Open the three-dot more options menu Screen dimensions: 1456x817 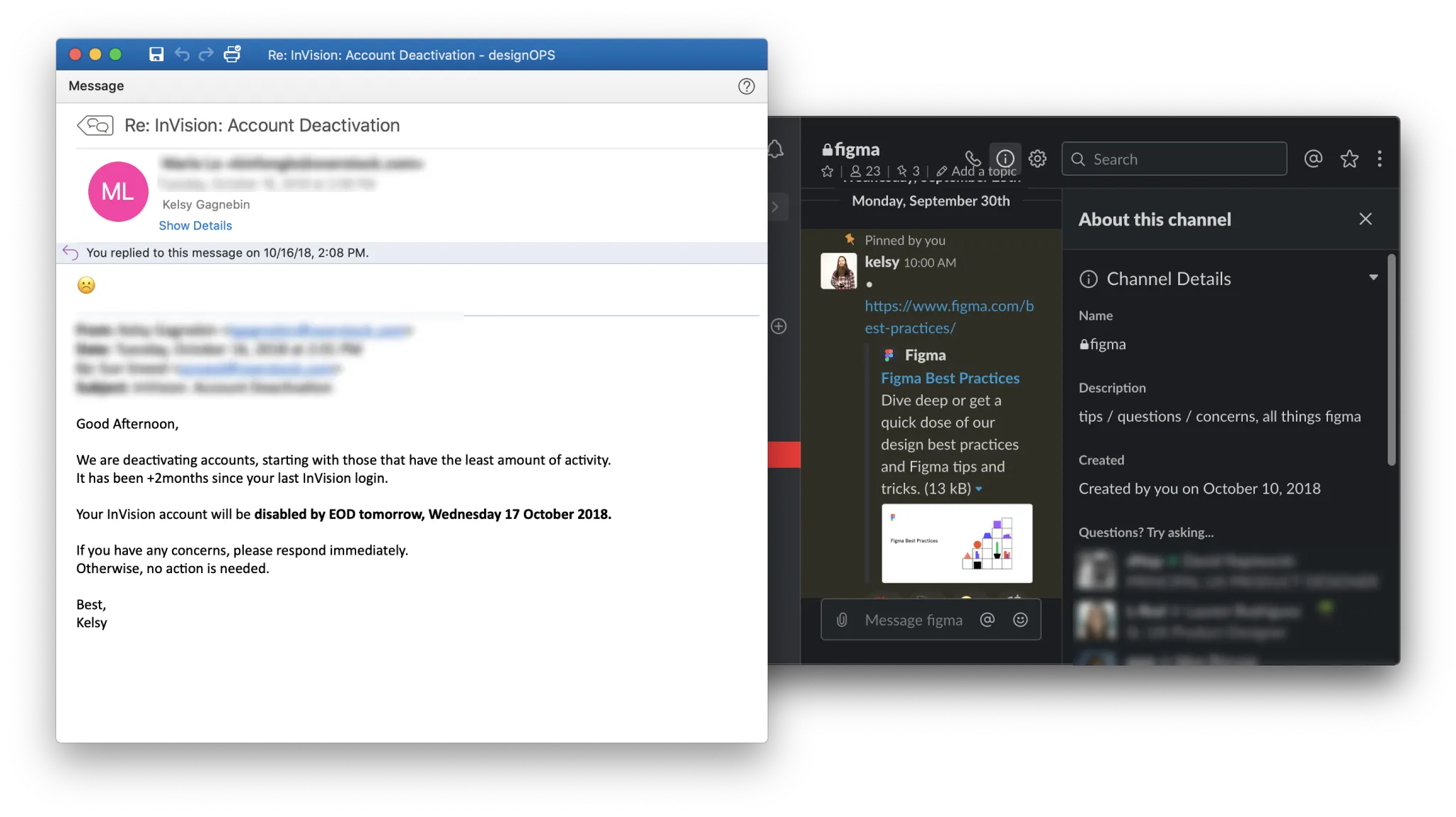tap(1379, 159)
